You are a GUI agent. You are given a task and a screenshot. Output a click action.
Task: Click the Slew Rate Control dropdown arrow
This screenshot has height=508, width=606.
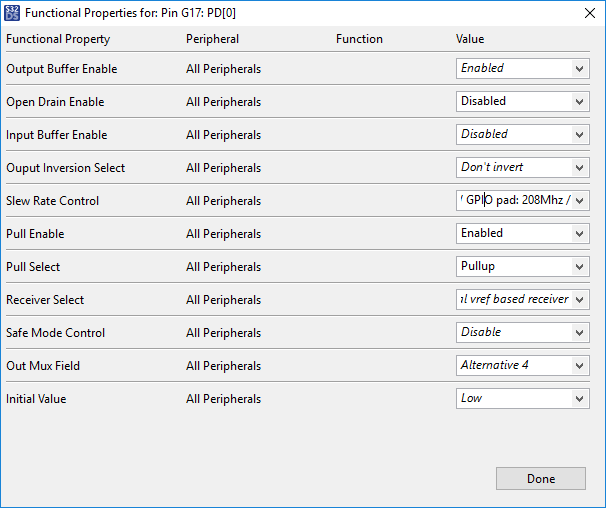(579, 201)
